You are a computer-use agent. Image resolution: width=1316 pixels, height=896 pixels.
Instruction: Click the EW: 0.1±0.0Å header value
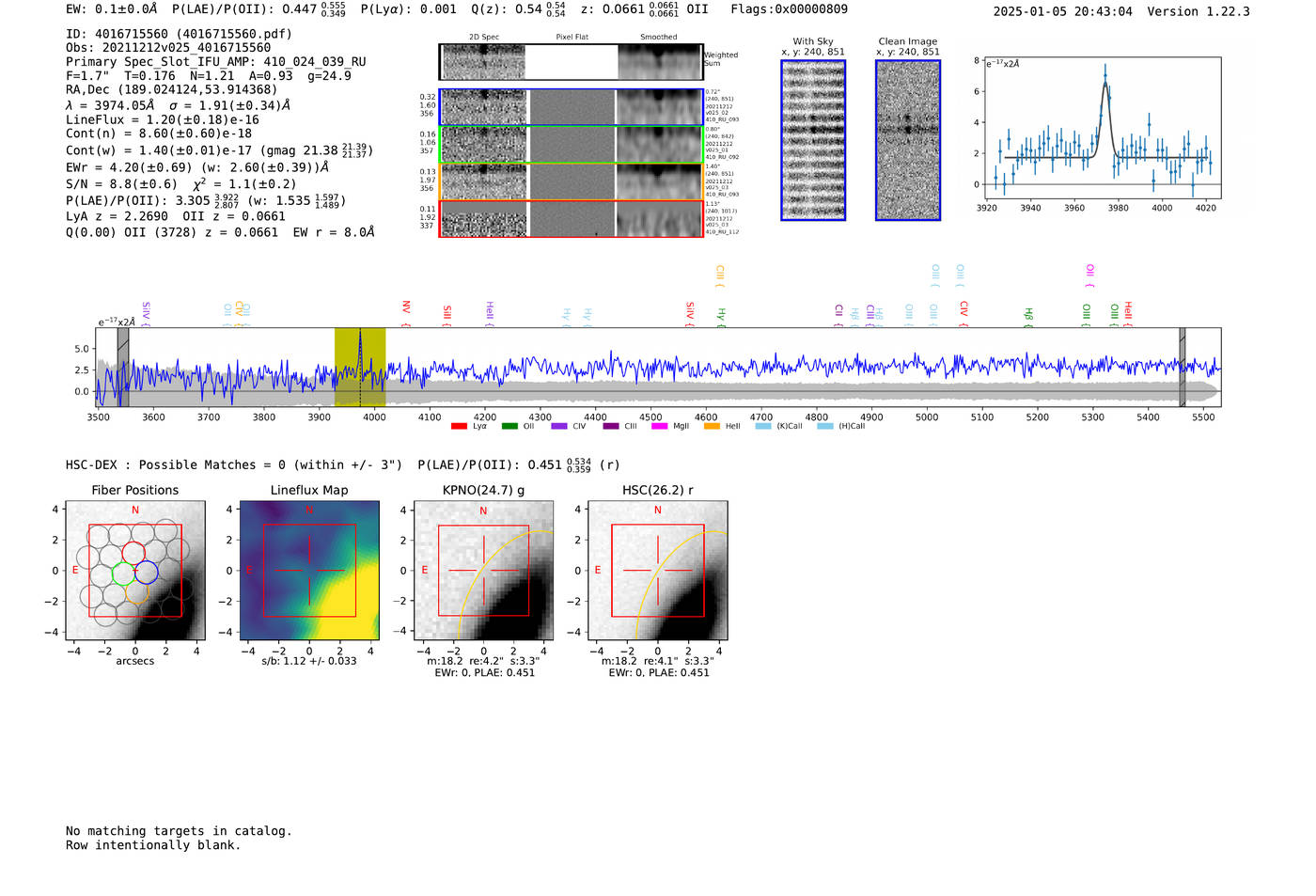(112, 9)
